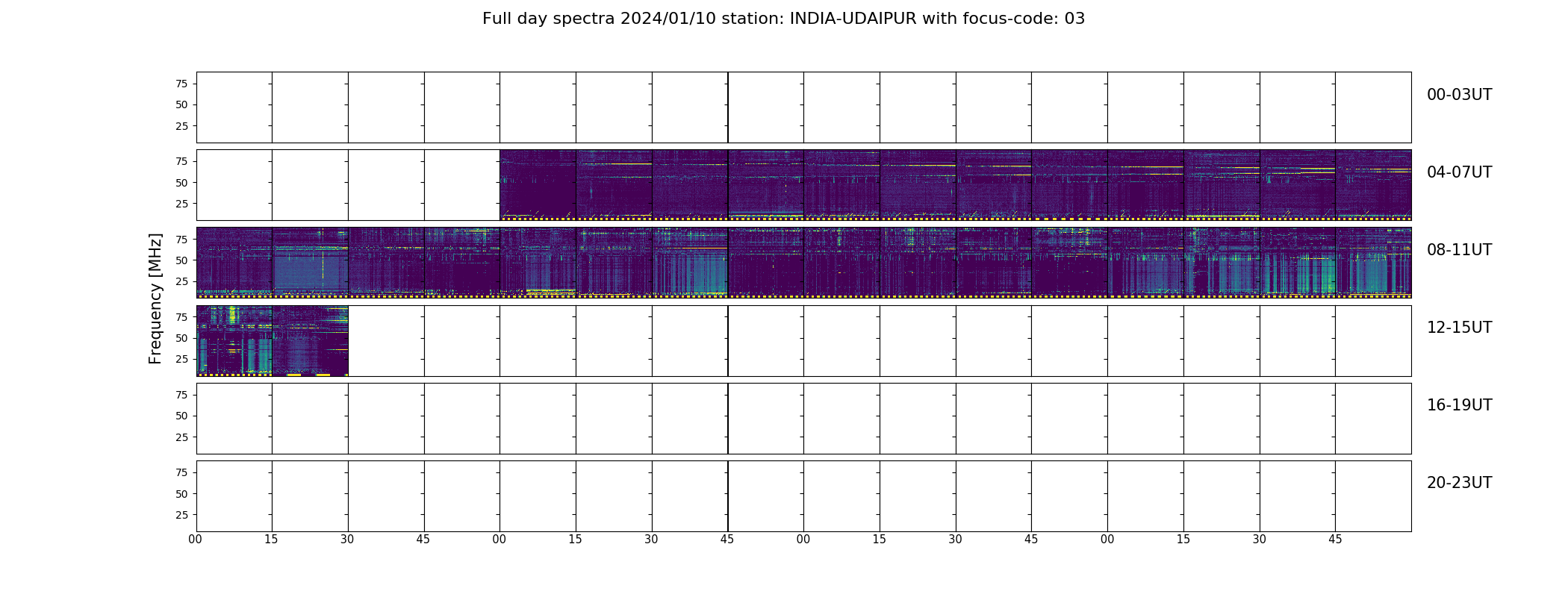Viewport: 1568px width, 597px height.
Task: Click the 75 tick of the 08-11UT row
Action: [181, 239]
